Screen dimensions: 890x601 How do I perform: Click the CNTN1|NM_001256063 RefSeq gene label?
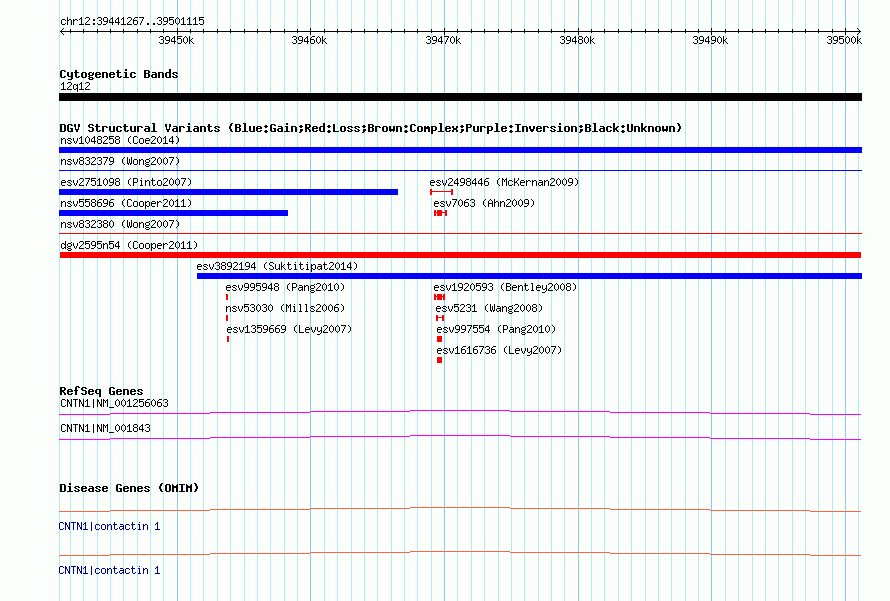click(x=114, y=404)
